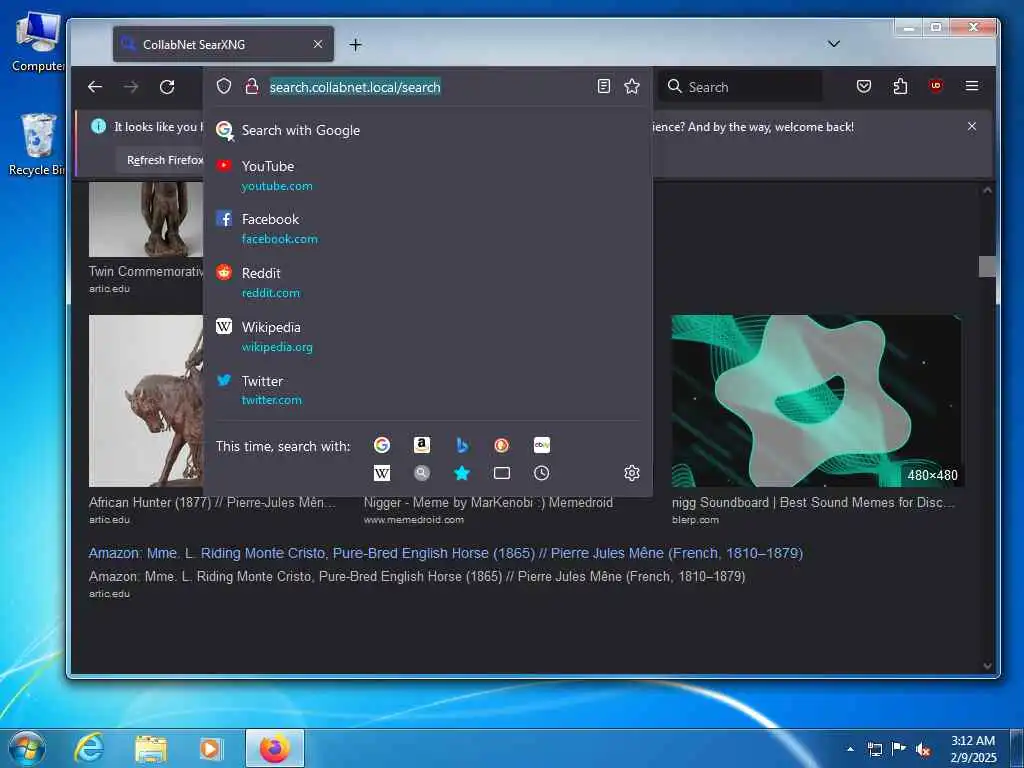Search open tabs using the tab icon

(502, 473)
